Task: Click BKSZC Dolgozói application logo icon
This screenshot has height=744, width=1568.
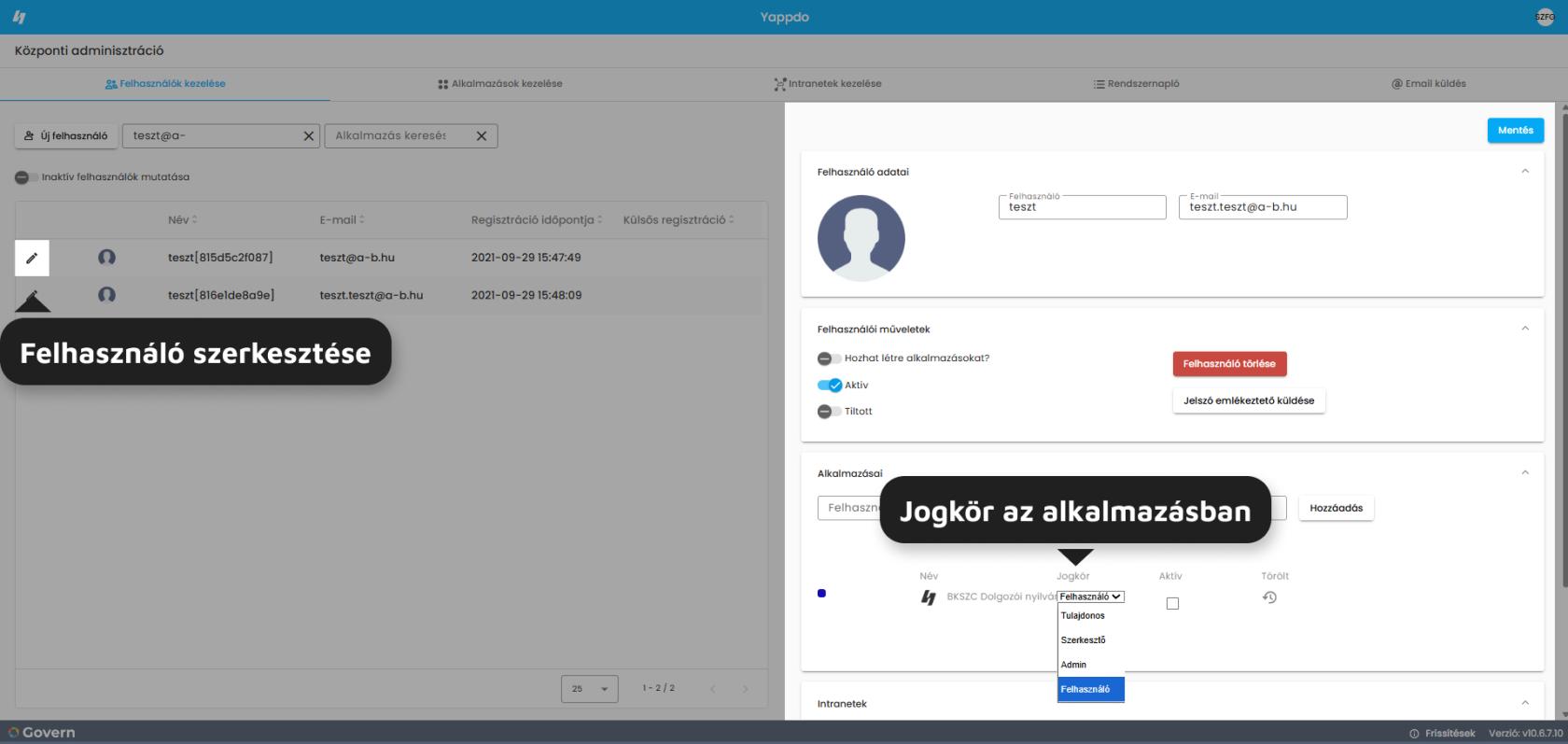Action: [928, 597]
